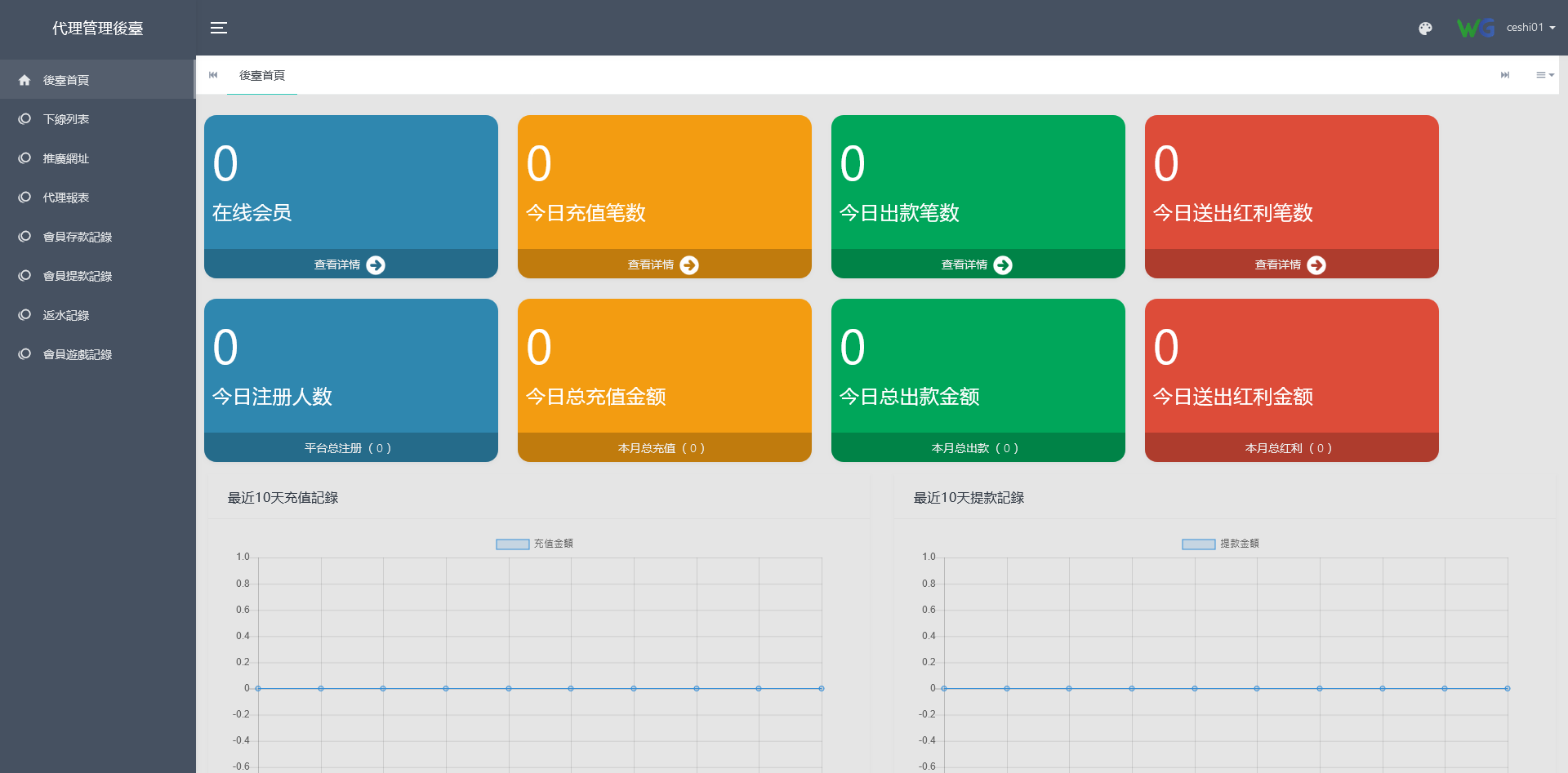Expand the tab options list dropdown
This screenshot has height=773, width=1568.
point(1544,75)
